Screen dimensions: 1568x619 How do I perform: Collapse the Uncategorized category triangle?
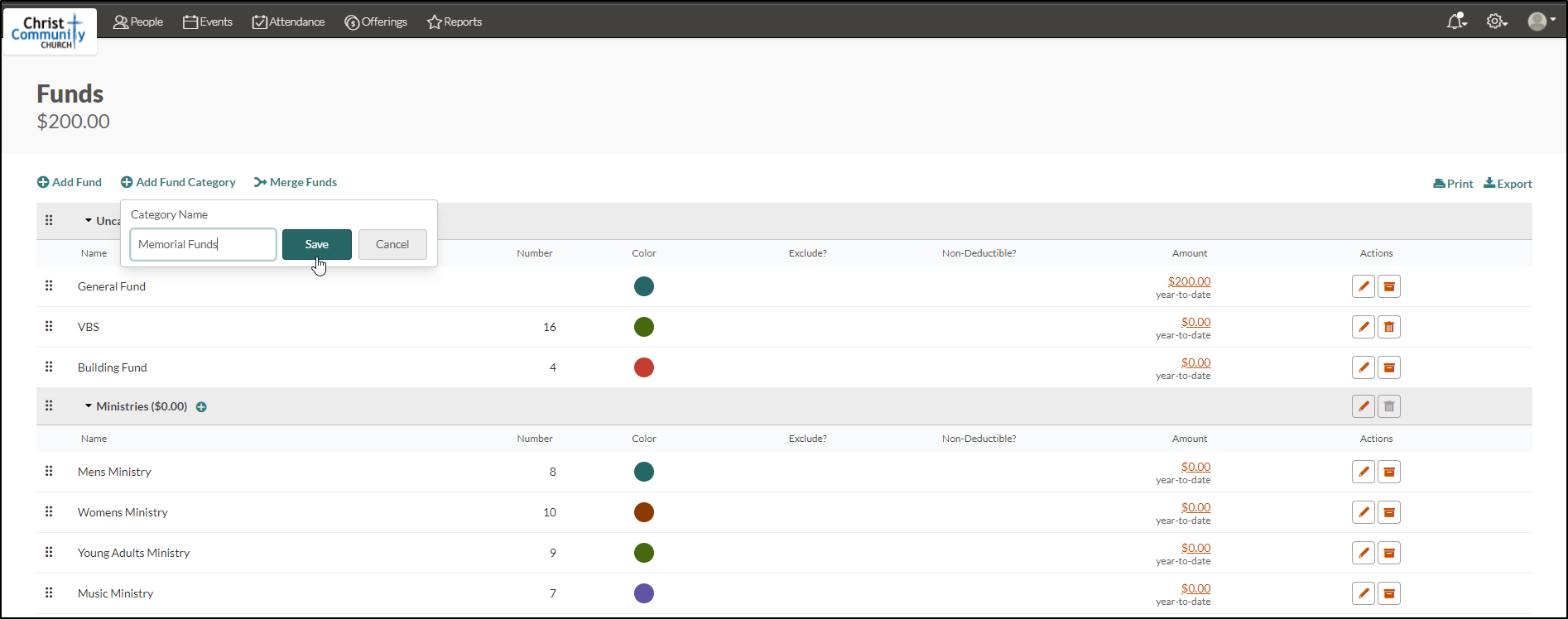pyautogui.click(x=88, y=221)
